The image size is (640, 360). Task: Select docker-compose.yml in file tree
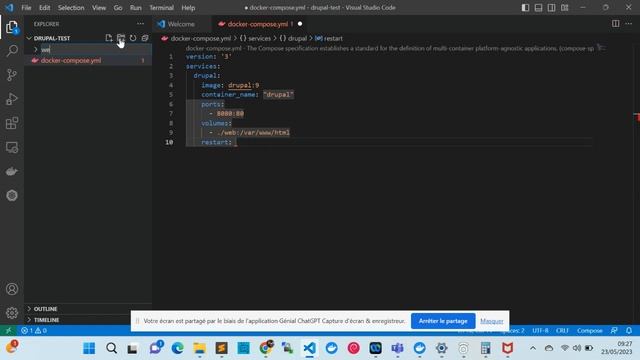click(x=88, y=60)
